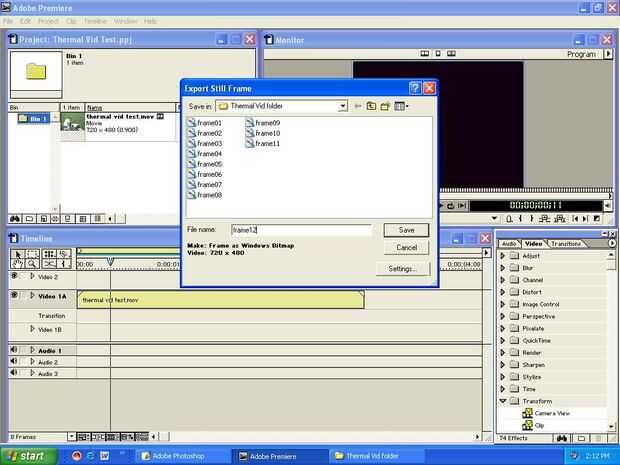Image resolution: width=620 pixels, height=465 pixels.
Task: Open the File menu
Action: pos(8,21)
